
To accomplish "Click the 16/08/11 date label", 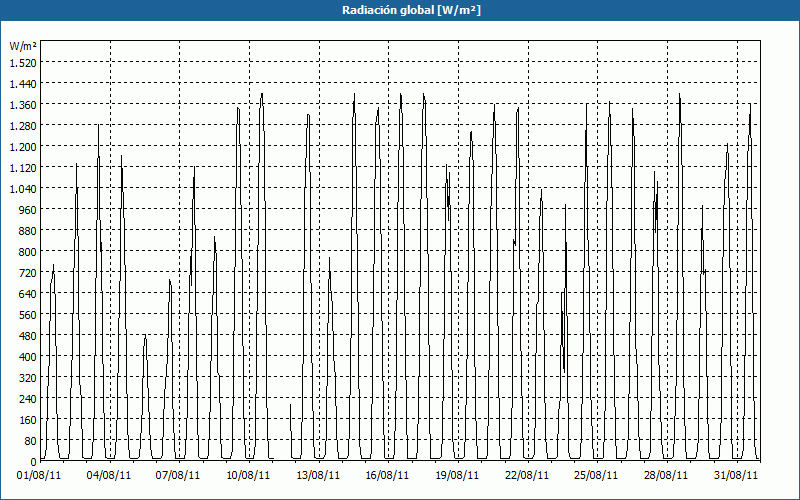I will click(x=387, y=476).
